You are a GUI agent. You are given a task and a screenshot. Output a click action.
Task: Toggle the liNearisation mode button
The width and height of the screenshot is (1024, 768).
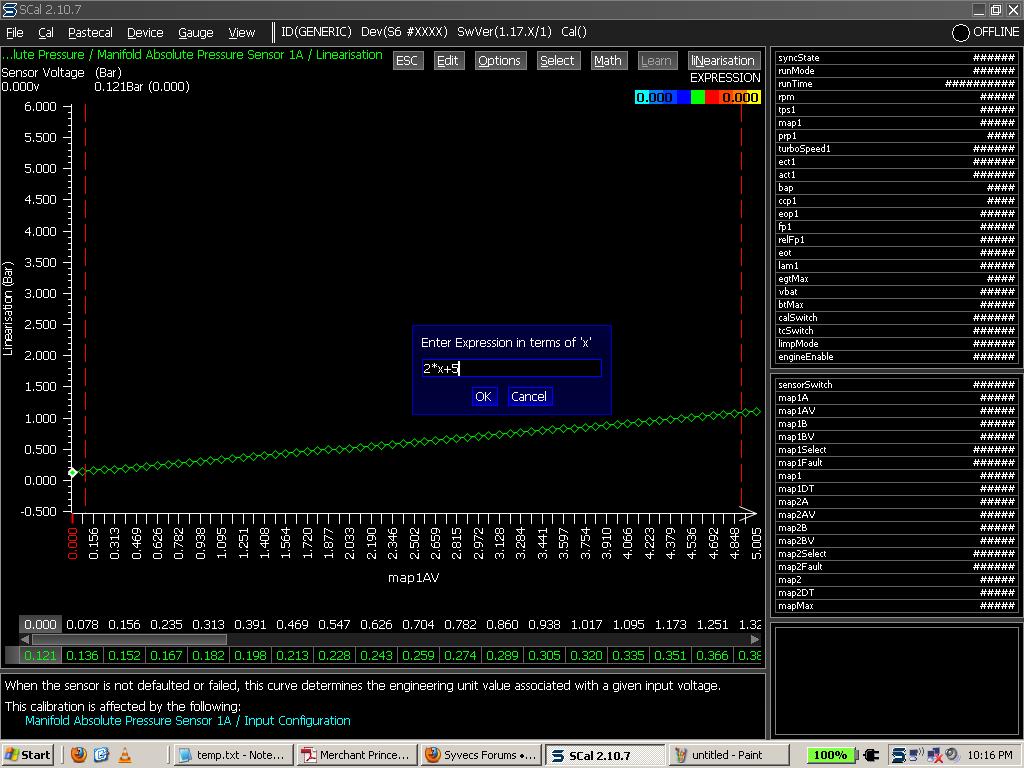click(x=723, y=61)
